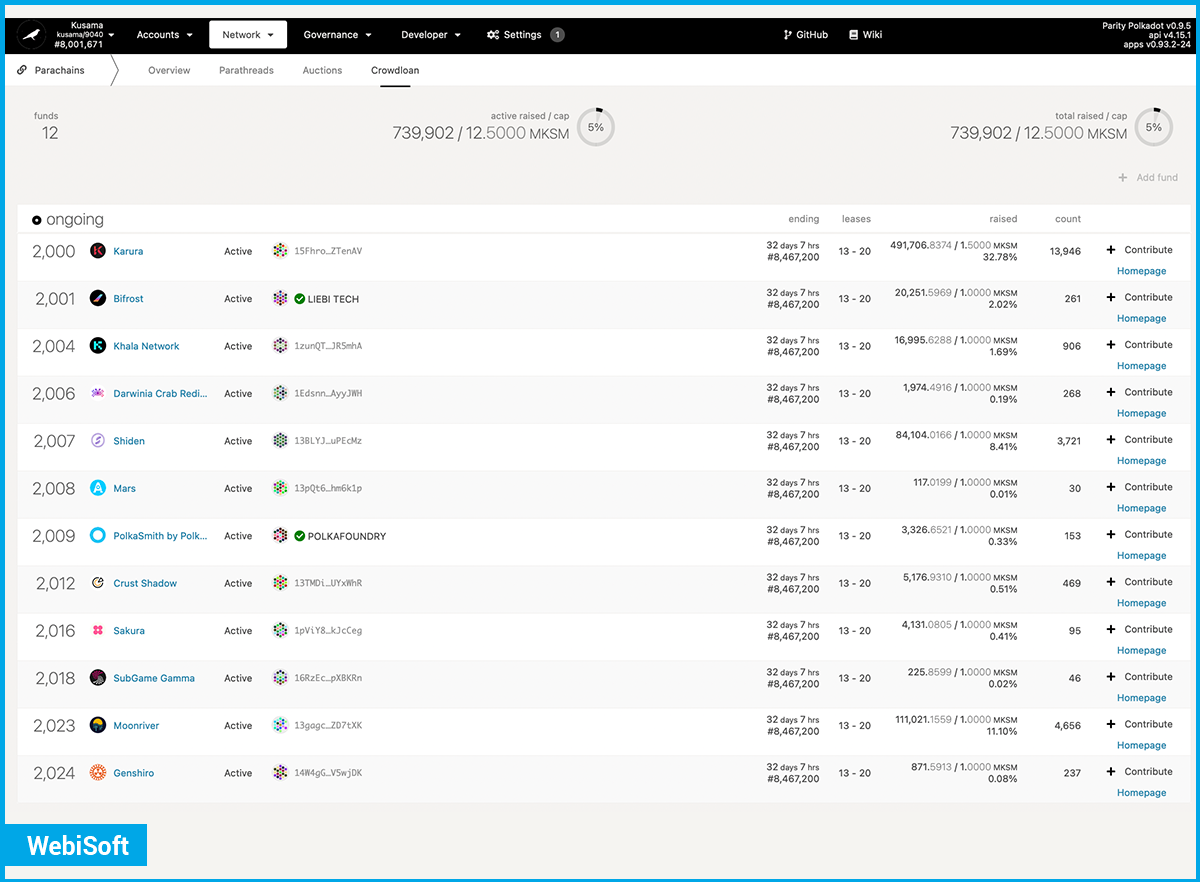
Task: Click the Khala Network logo icon
Action: click(98, 346)
